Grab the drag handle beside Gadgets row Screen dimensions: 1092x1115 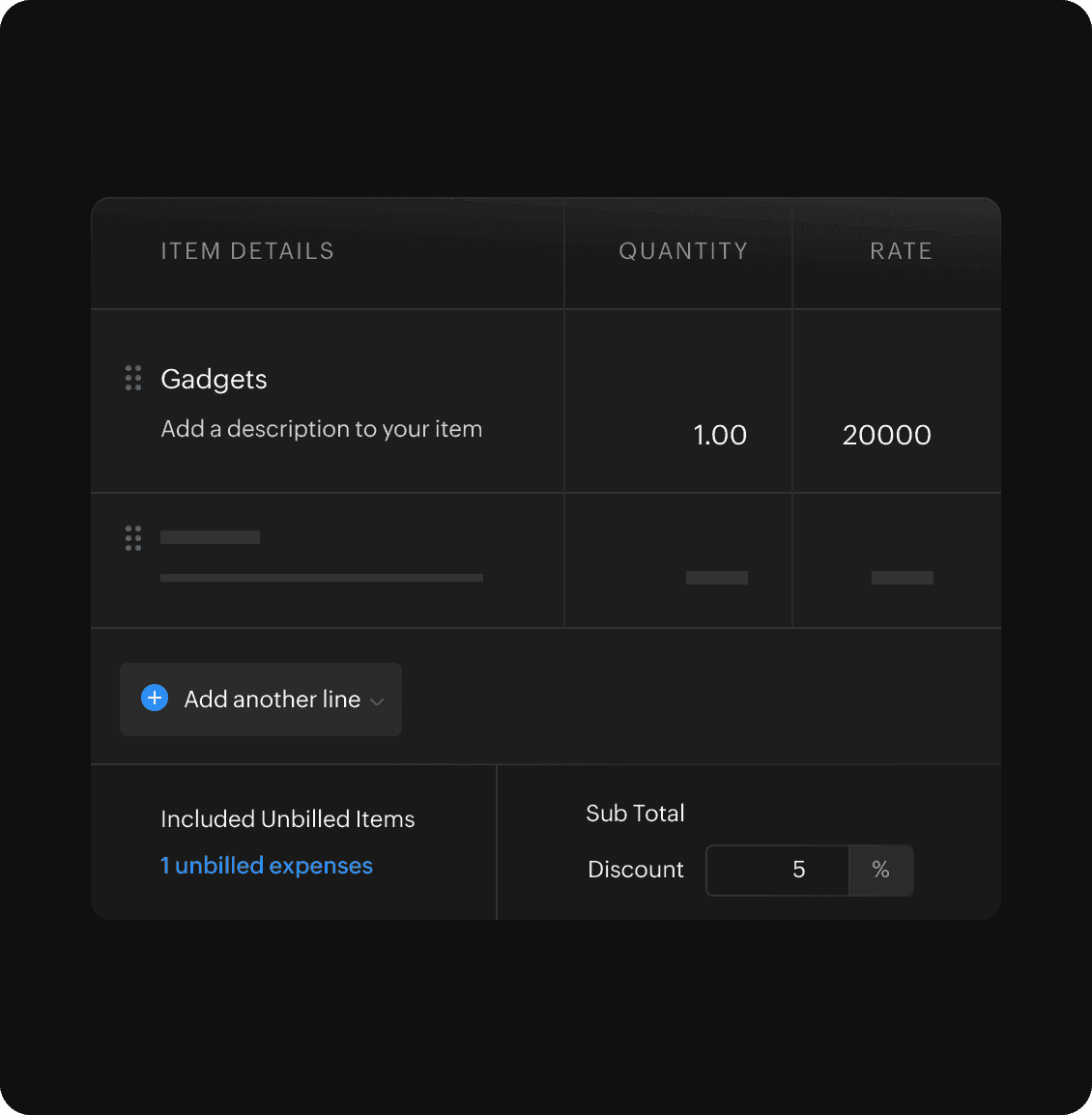click(x=133, y=378)
